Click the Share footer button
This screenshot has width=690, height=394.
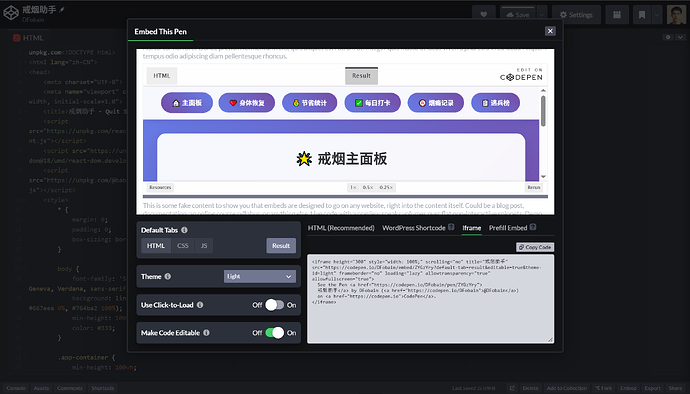(675, 388)
